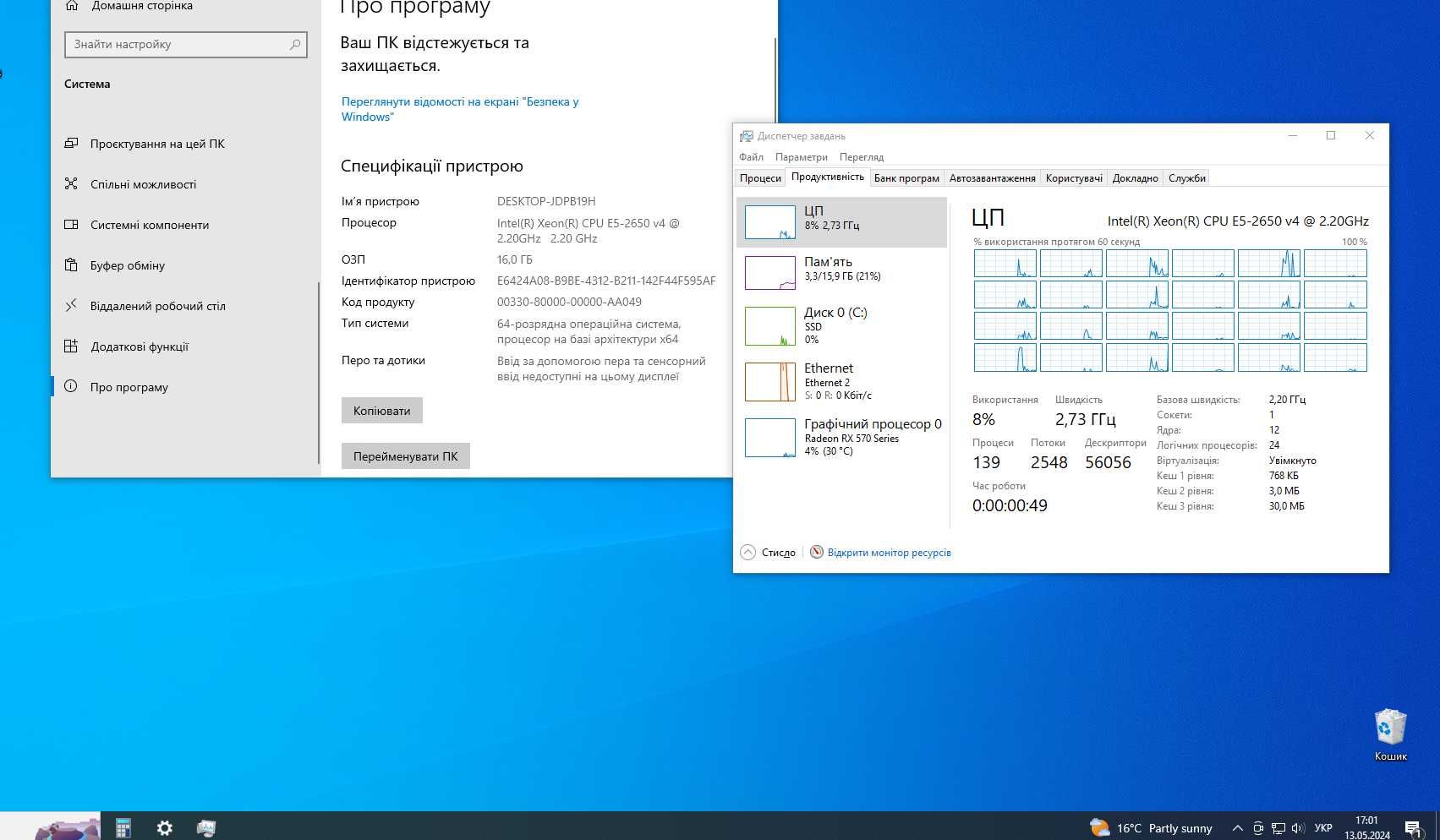This screenshot has width=1440, height=840.
Task: Switch to the Банк програм tab
Action: (x=906, y=177)
